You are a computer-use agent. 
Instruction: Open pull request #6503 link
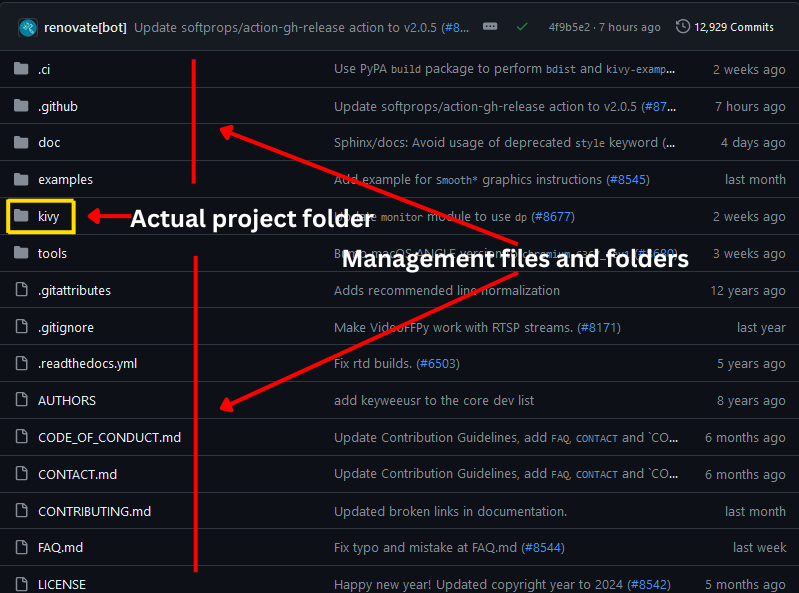pos(438,364)
